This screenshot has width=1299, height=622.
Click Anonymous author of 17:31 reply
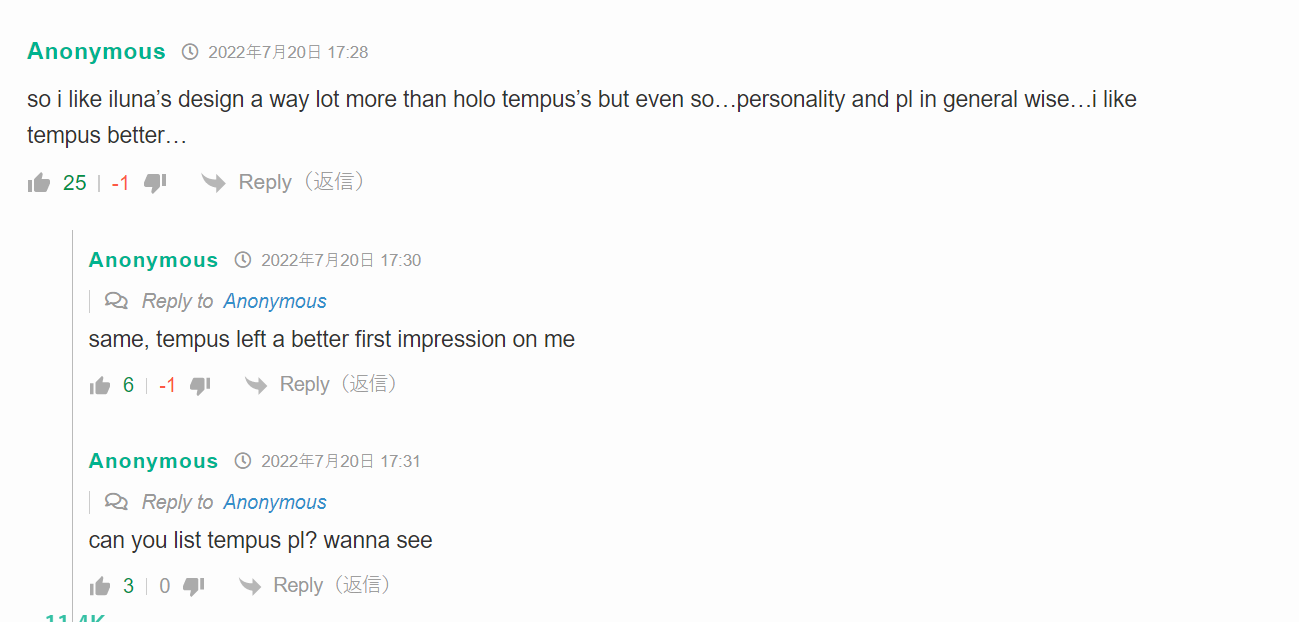click(x=153, y=461)
